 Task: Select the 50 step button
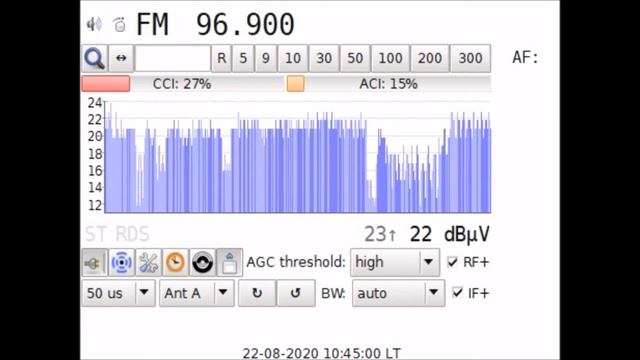click(355, 58)
